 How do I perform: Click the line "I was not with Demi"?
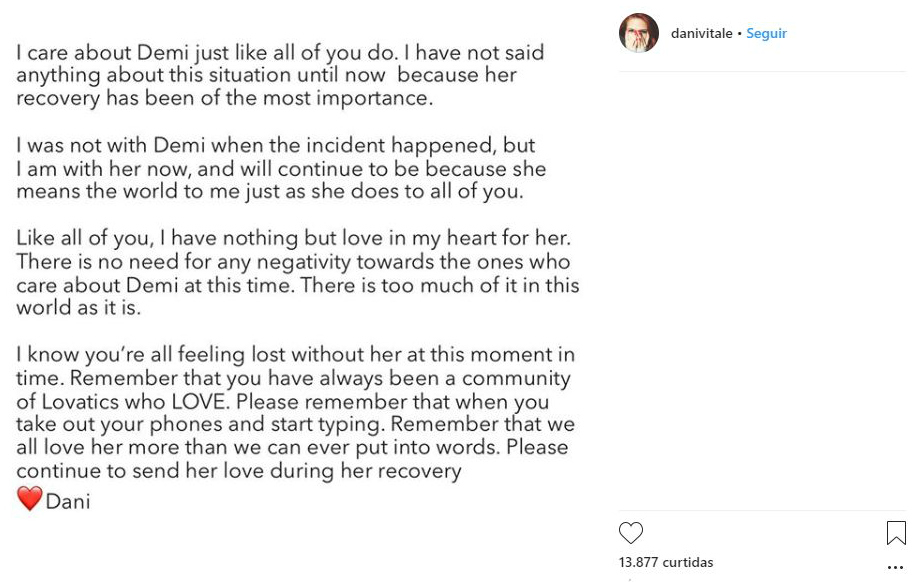pos(276,146)
